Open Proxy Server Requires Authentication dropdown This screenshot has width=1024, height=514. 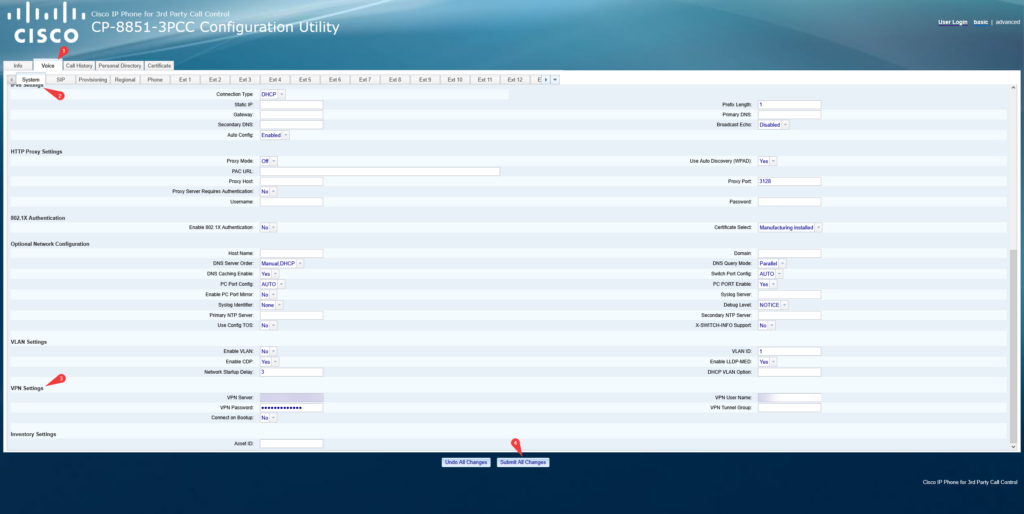coord(268,192)
